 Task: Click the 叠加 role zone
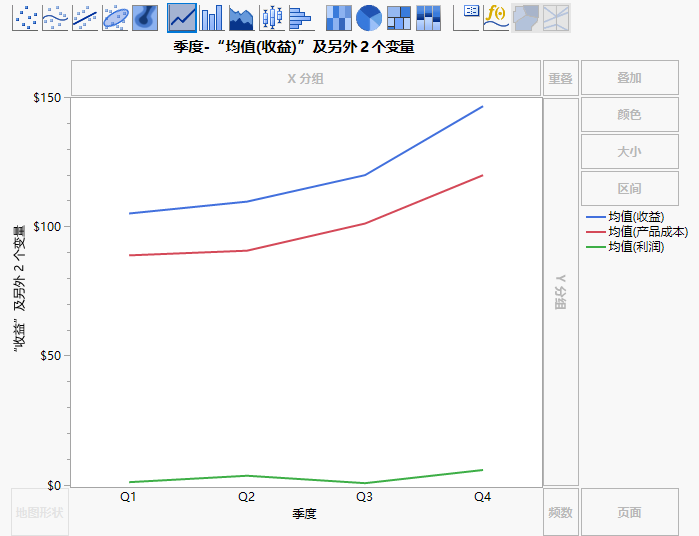click(630, 78)
